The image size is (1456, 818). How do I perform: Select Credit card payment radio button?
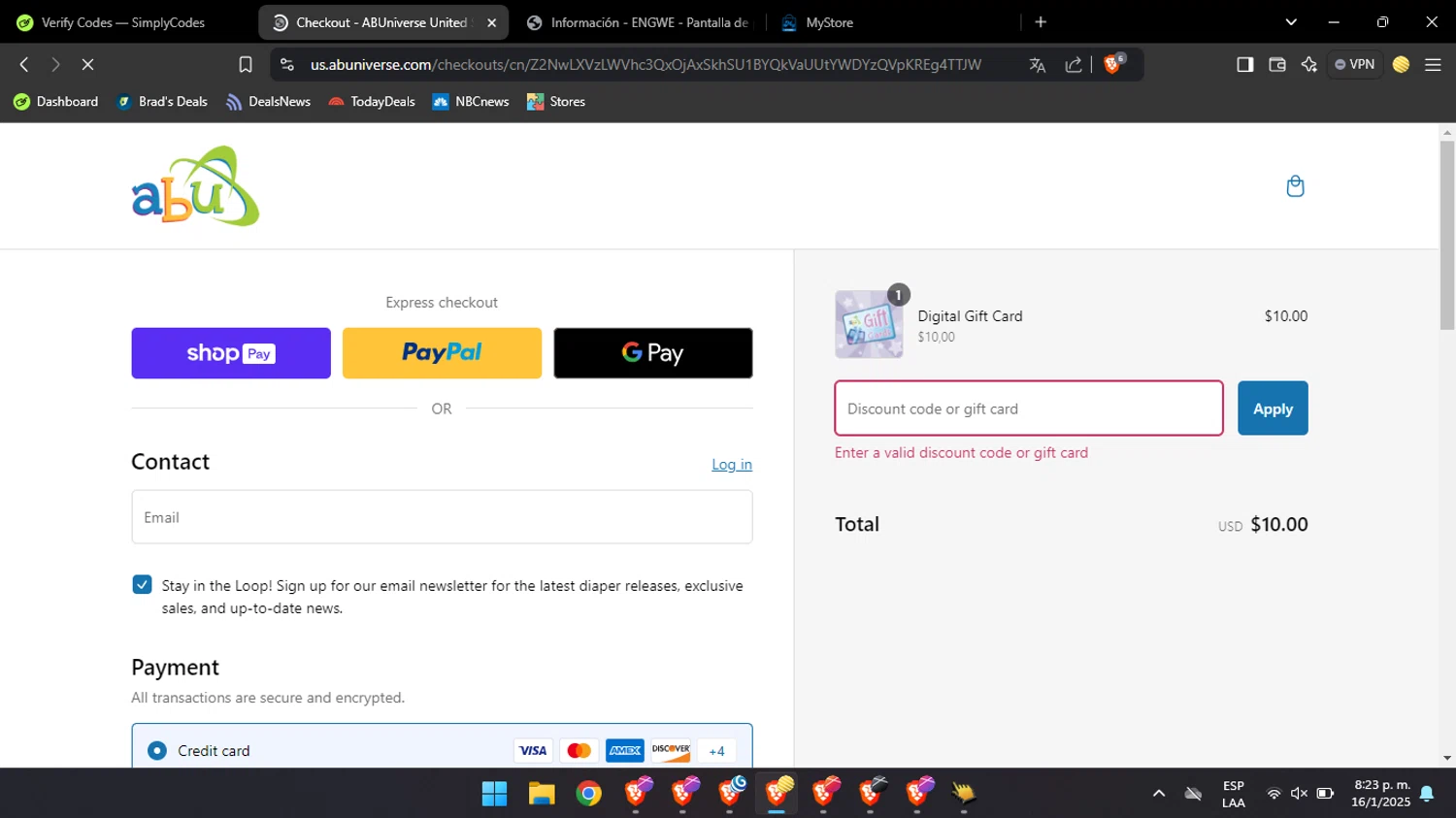157,750
